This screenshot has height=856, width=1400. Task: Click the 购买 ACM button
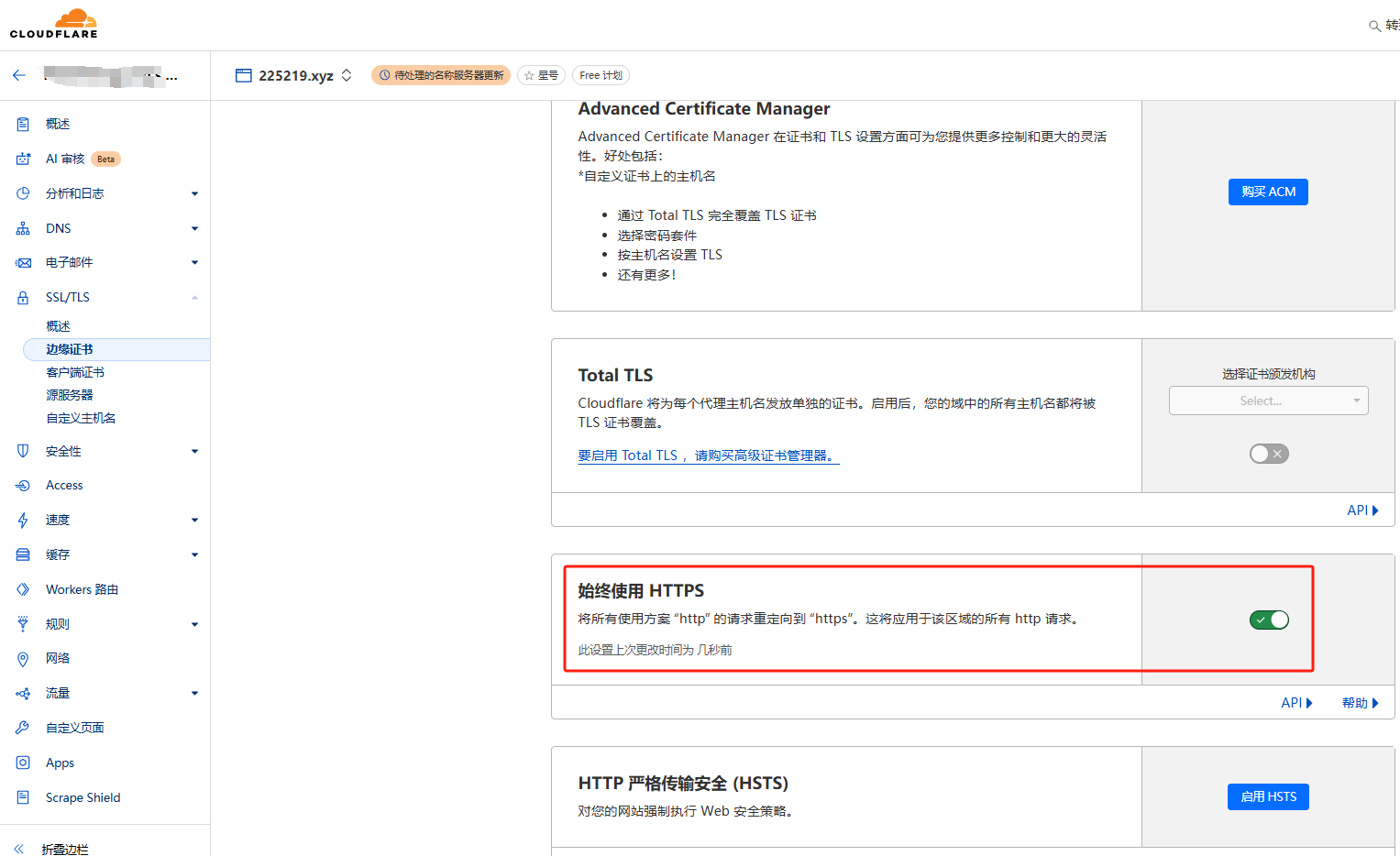tap(1268, 192)
